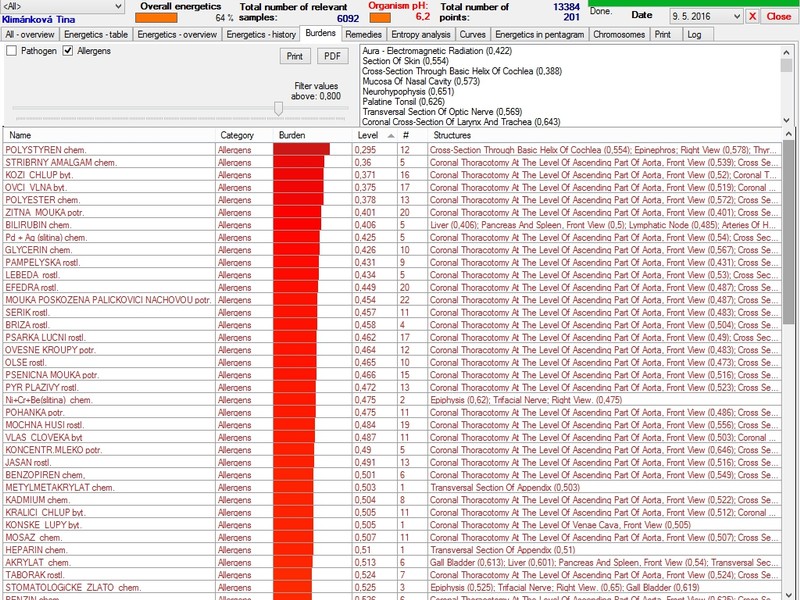Click the structures list scroll-up arrow
Image resolution: width=800 pixels, height=600 pixels.
[x=786, y=51]
